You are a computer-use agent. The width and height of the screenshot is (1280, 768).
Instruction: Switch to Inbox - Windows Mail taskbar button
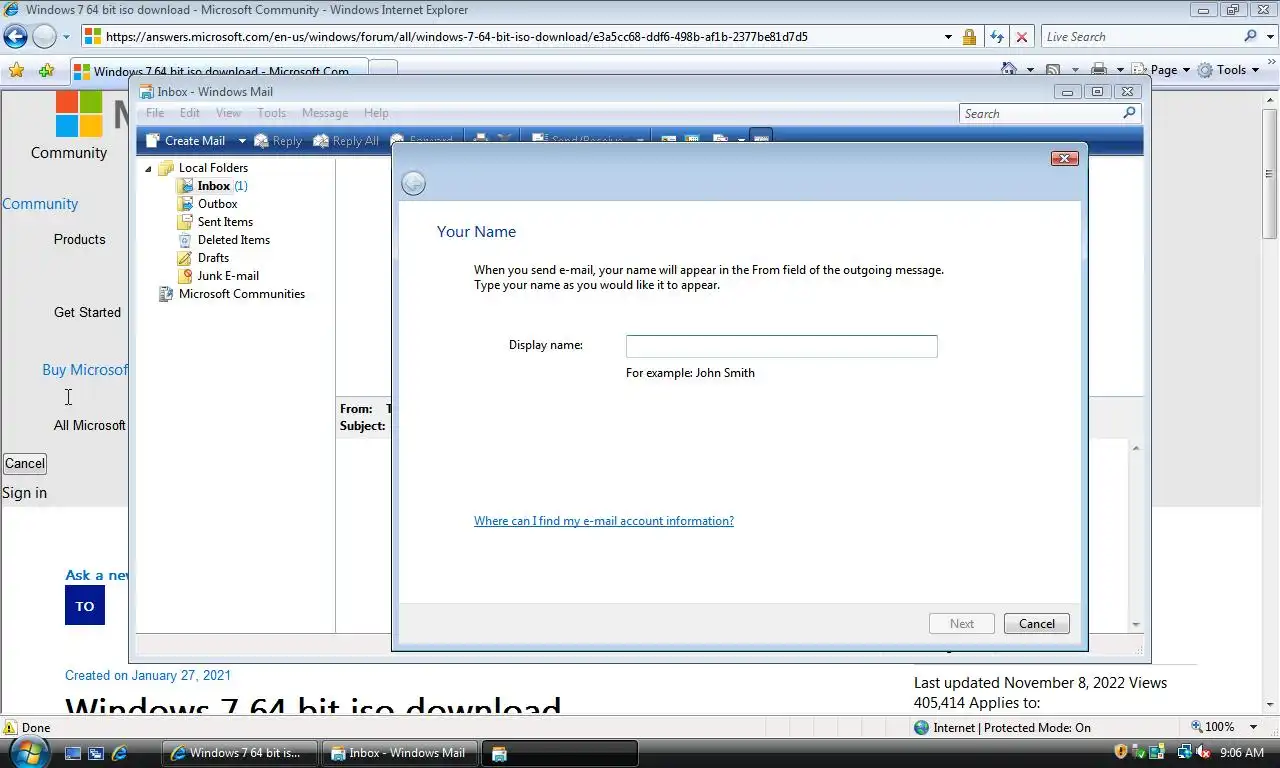click(400, 753)
